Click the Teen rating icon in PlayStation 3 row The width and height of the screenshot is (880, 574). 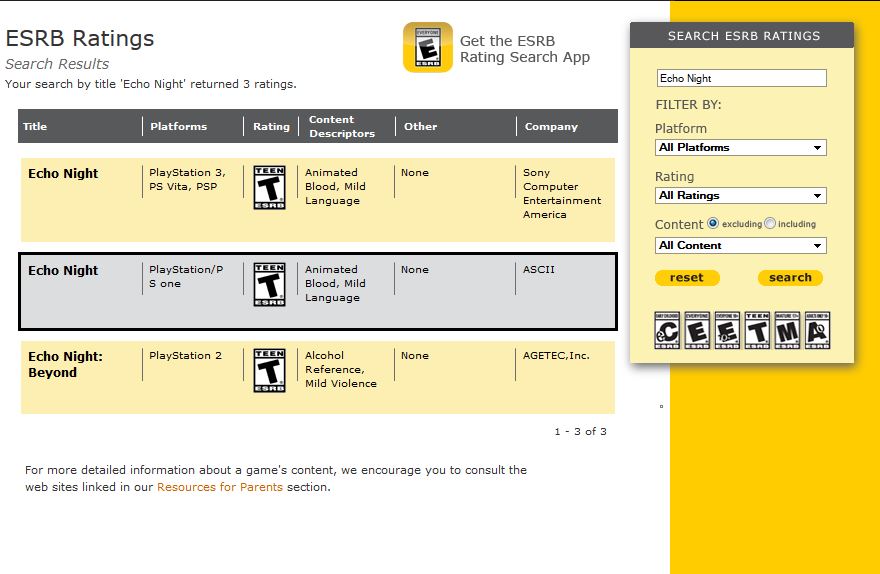click(269, 187)
